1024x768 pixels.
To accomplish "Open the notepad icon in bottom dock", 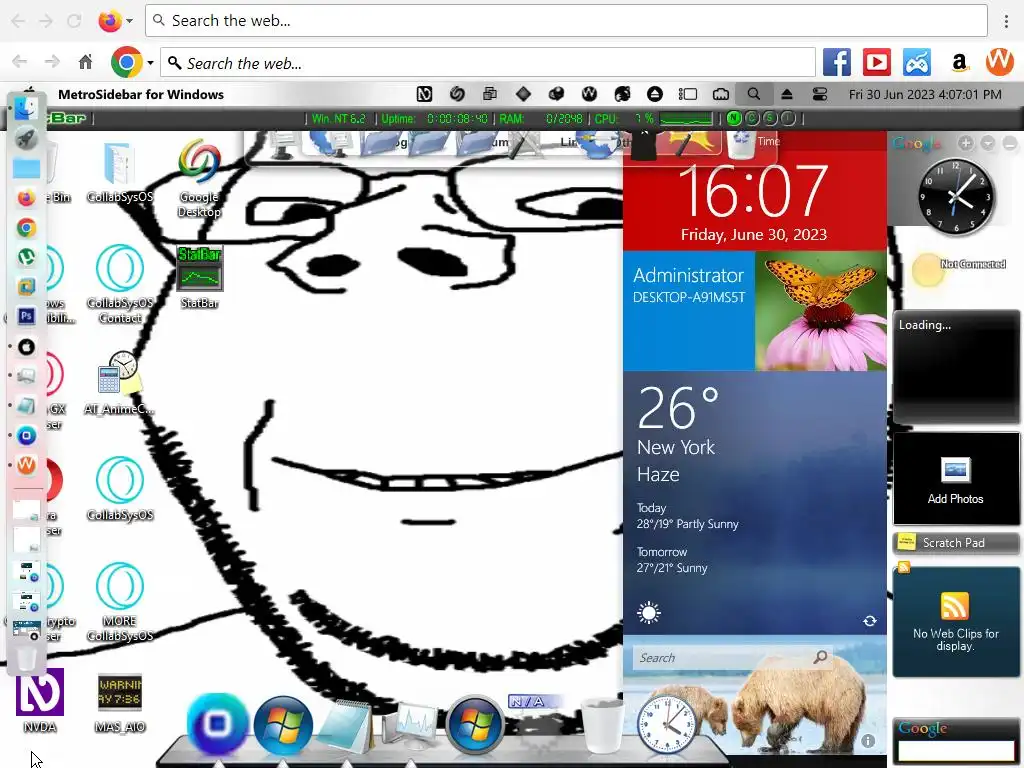I will pyautogui.click(x=346, y=726).
